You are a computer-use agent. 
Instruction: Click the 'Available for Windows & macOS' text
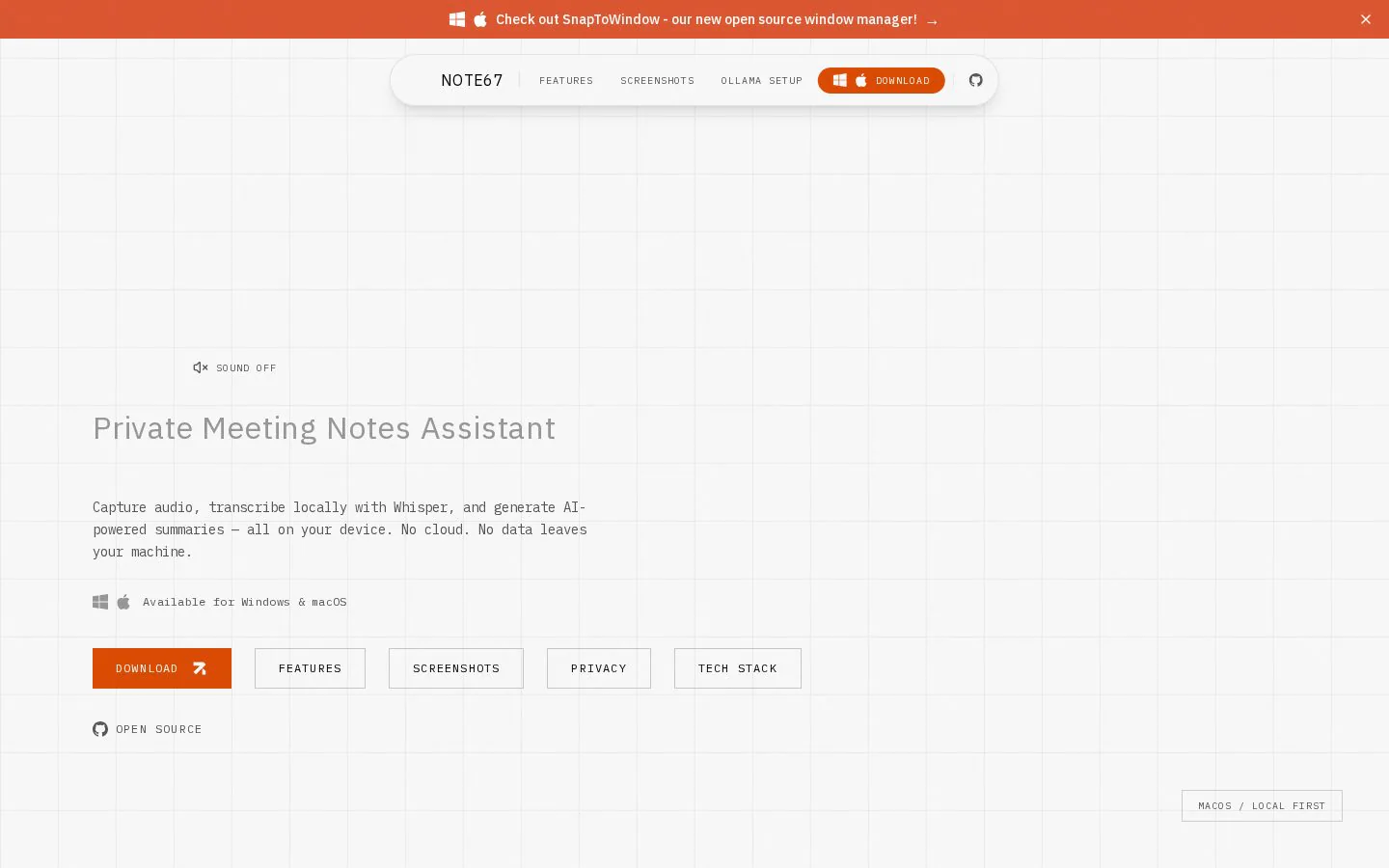pyautogui.click(x=245, y=602)
